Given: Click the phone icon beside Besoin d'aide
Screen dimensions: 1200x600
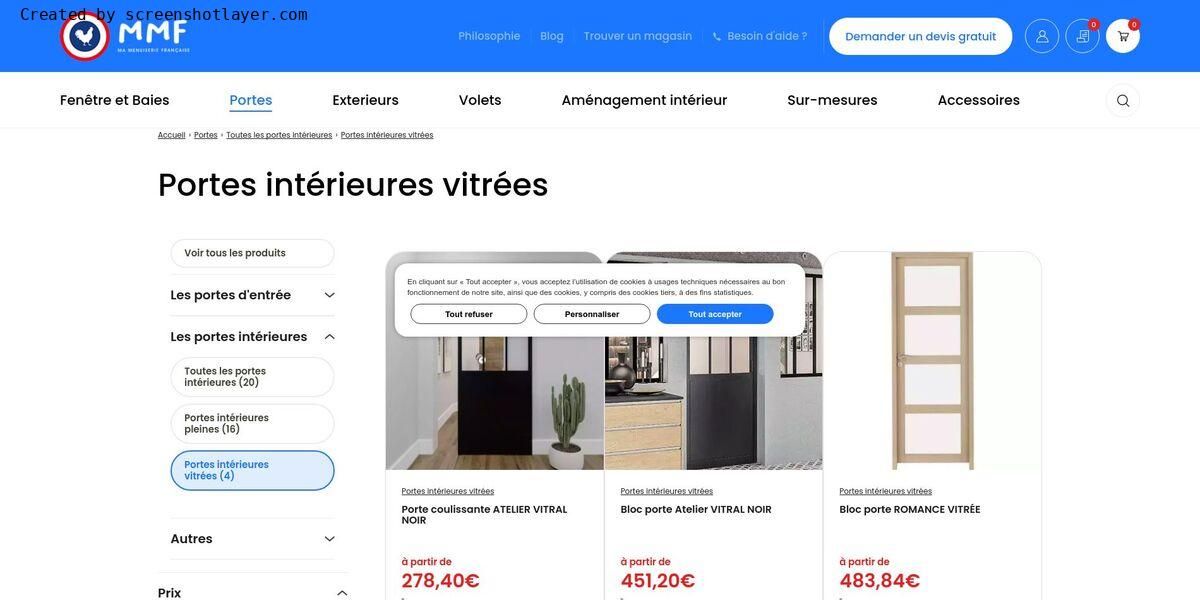Looking at the screenshot, I should [717, 37].
